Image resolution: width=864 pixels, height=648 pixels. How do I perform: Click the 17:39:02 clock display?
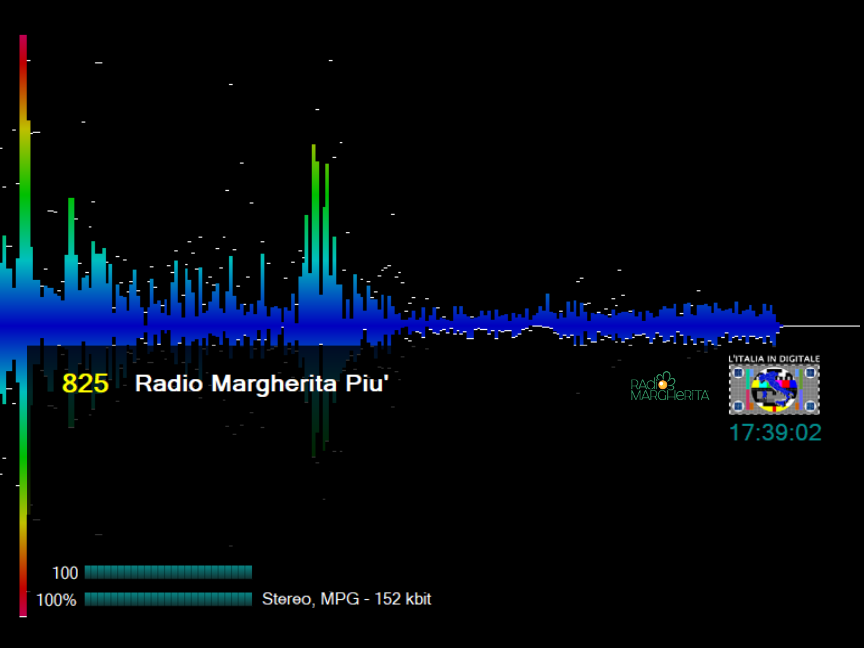[x=774, y=433]
